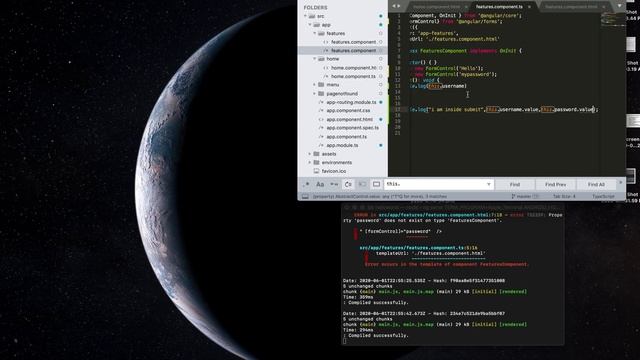
Task: Go to previous tab using left arrow
Action: coord(394,6)
